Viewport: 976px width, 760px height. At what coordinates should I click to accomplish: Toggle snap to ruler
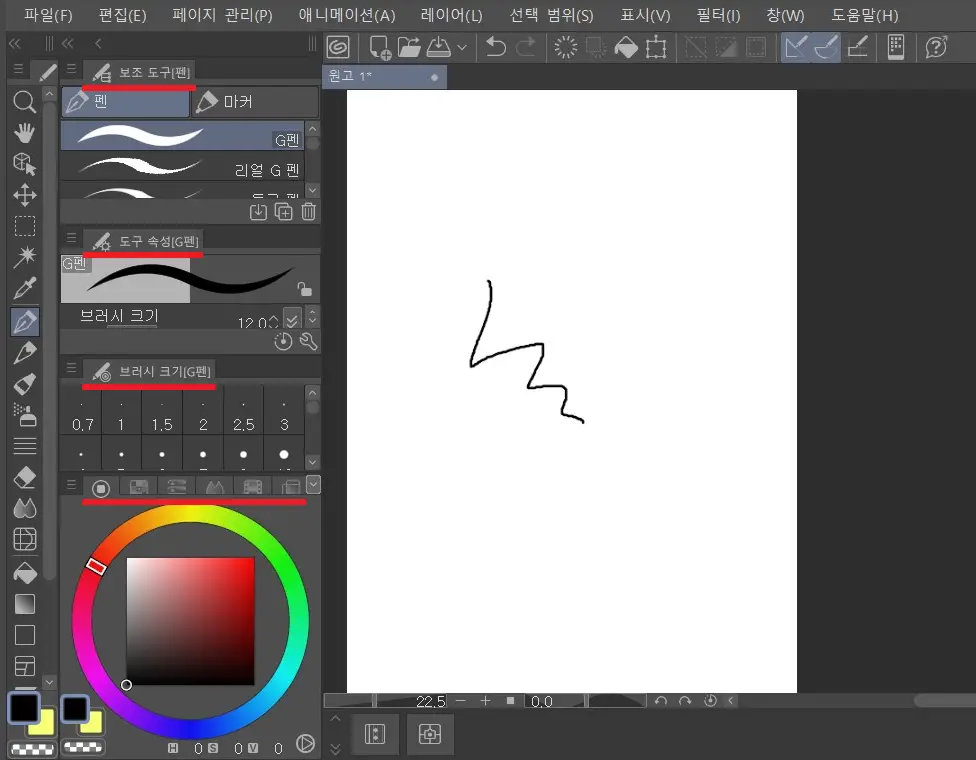point(797,47)
